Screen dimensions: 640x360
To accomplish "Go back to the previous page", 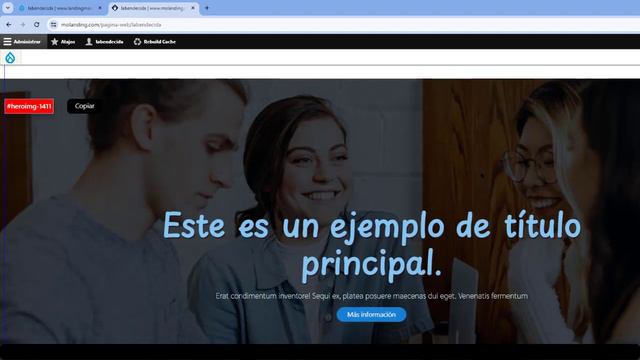I will (x=9, y=25).
